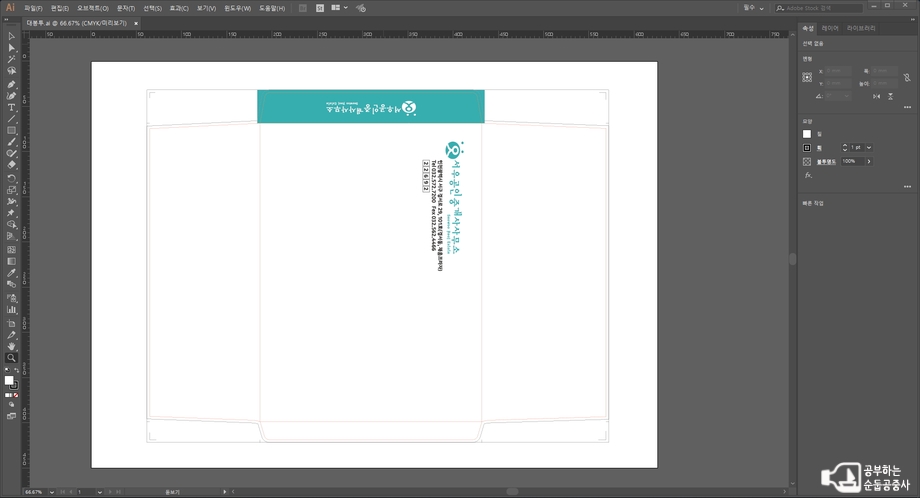Select the Eyedropper tool

tap(11, 273)
